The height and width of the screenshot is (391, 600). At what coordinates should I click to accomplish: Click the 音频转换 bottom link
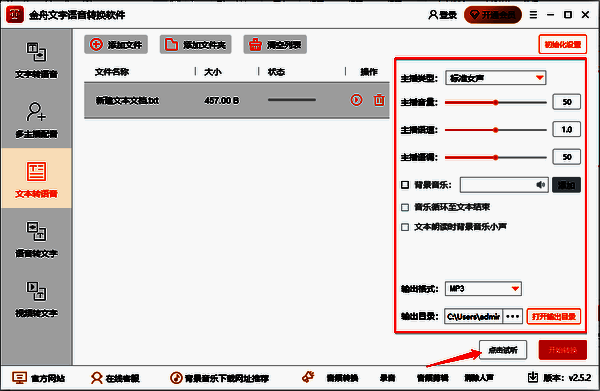click(342, 378)
